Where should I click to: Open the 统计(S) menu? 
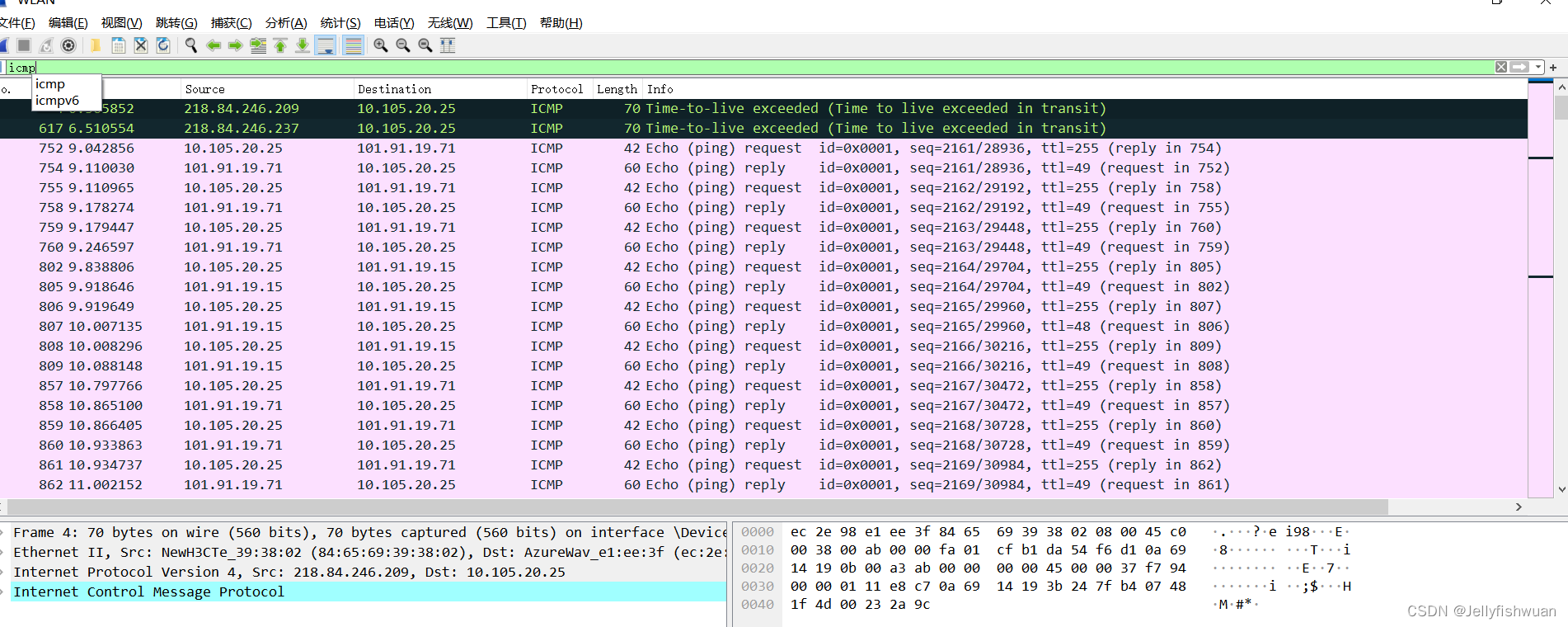point(340,23)
